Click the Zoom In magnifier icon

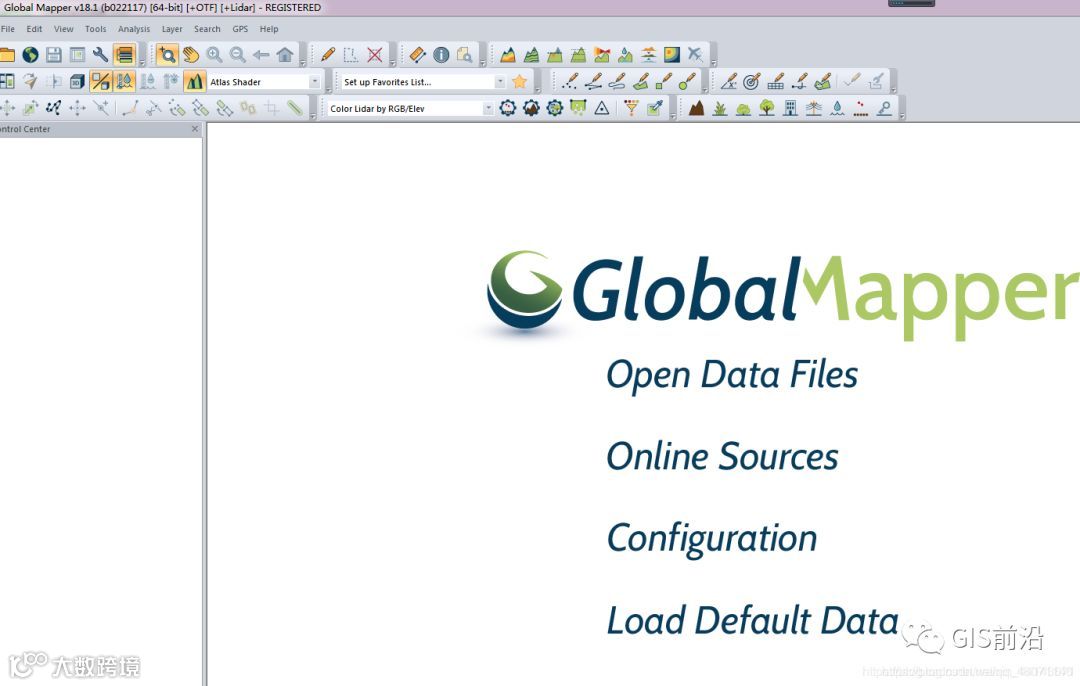(x=214, y=54)
